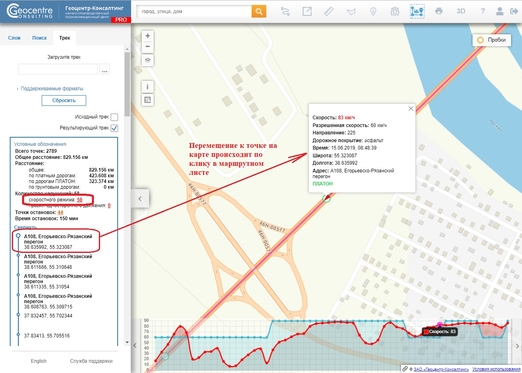Image resolution: width=522 pixels, height=373 pixels.
Task: Enable the Исходный трек checkbox
Action: click(114, 117)
